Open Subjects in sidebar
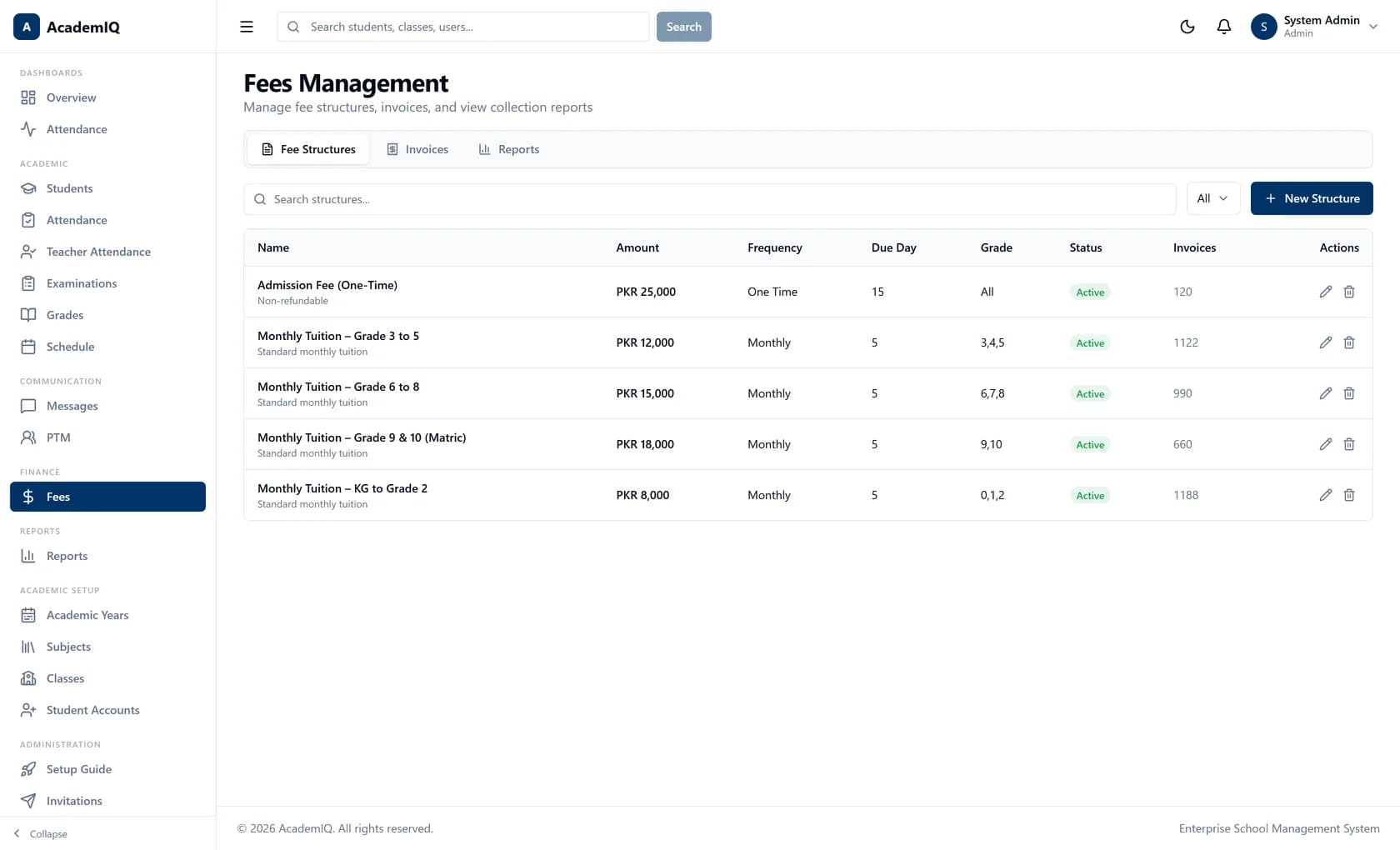This screenshot has width=1400, height=850. [107, 647]
